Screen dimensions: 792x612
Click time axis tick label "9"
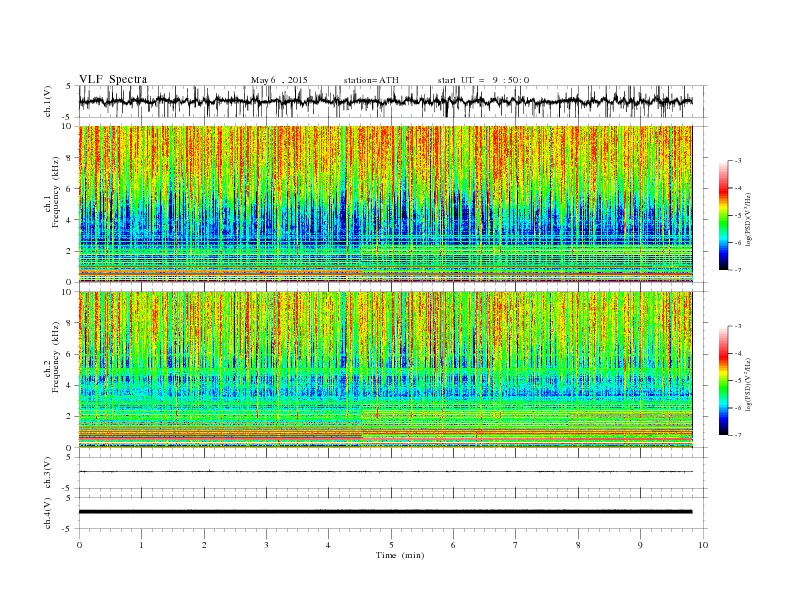pyautogui.click(x=640, y=545)
